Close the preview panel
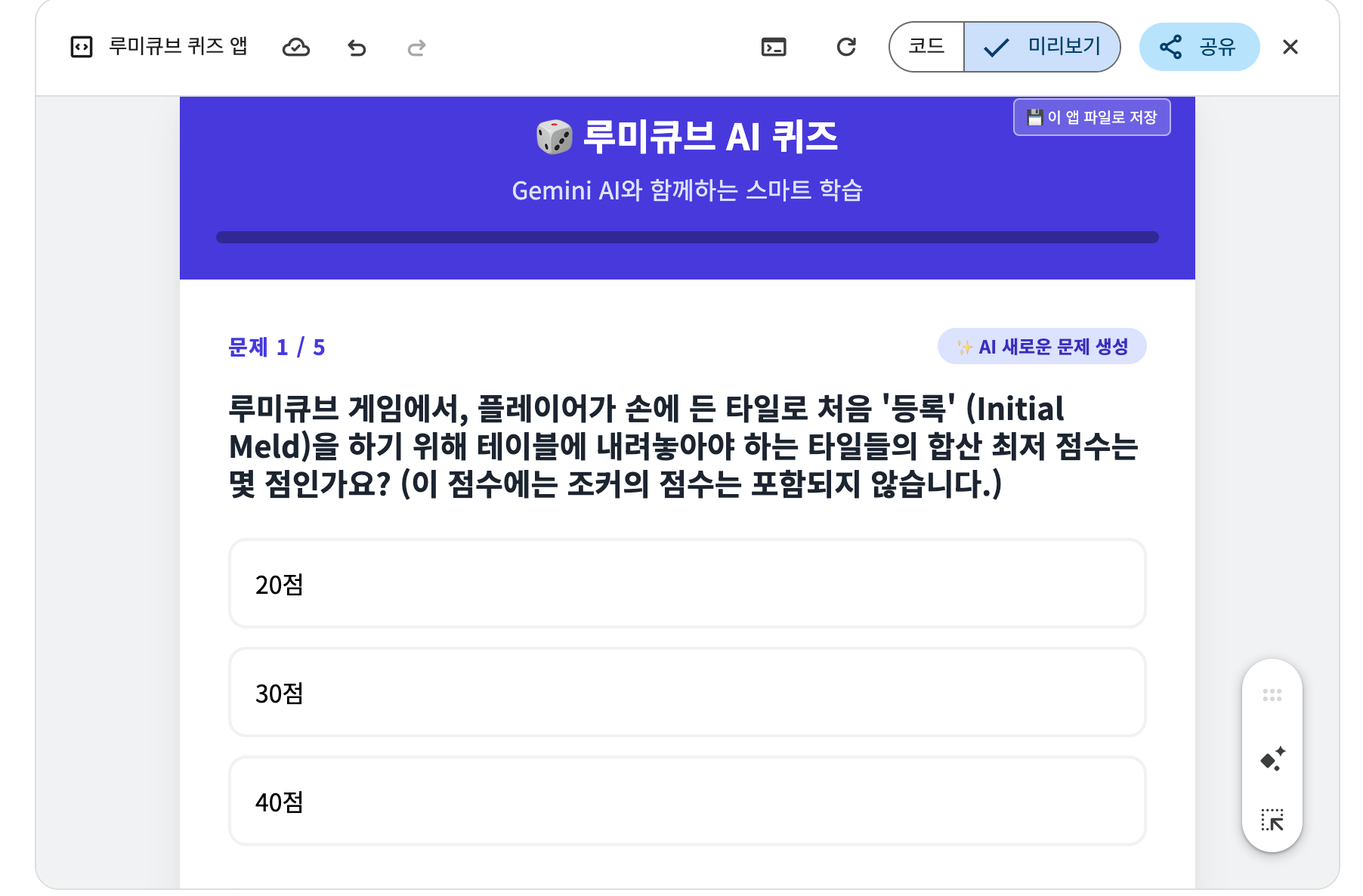Screen dimensions: 1363x896 coord(1290,47)
